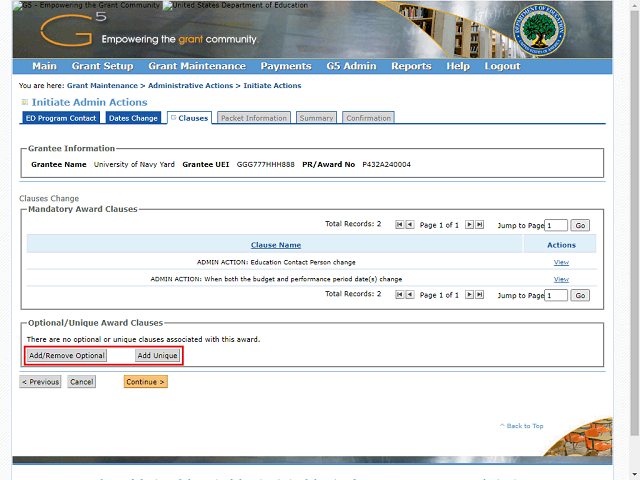The width and height of the screenshot is (640, 480).
Task: Click Logout in the navigation bar
Action: click(502, 66)
